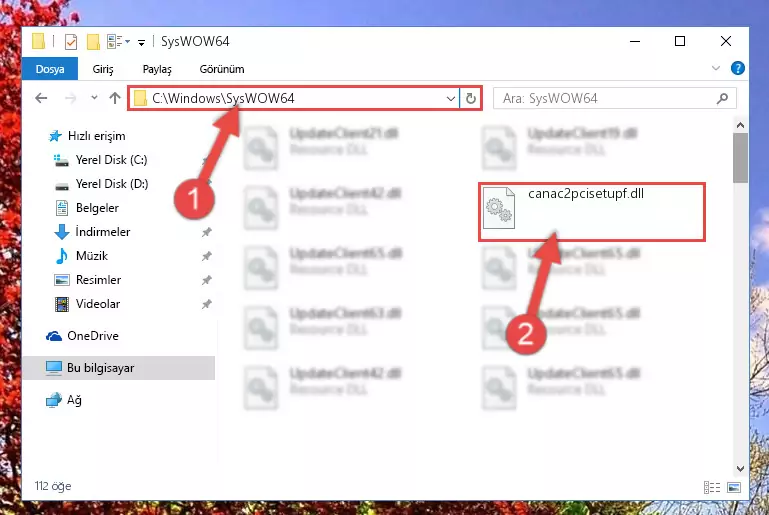The width and height of the screenshot is (769, 515).
Task: Switch to large icons view in status bar
Action: [734, 487]
